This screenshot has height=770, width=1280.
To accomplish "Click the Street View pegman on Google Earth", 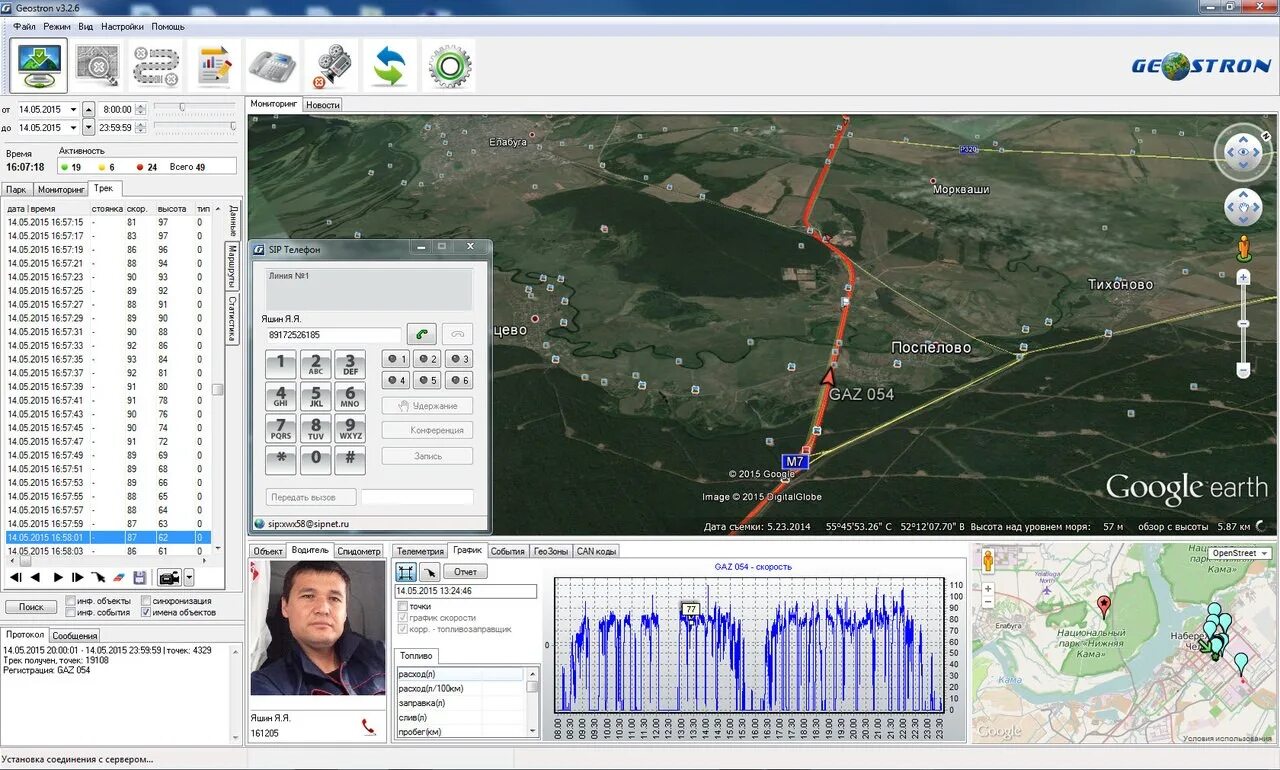I will point(1244,249).
